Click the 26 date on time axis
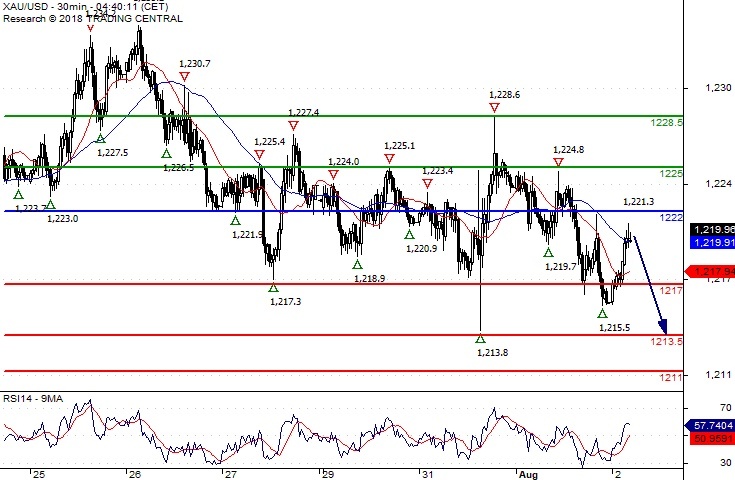Viewport: 735px width, 480px height. point(135,475)
